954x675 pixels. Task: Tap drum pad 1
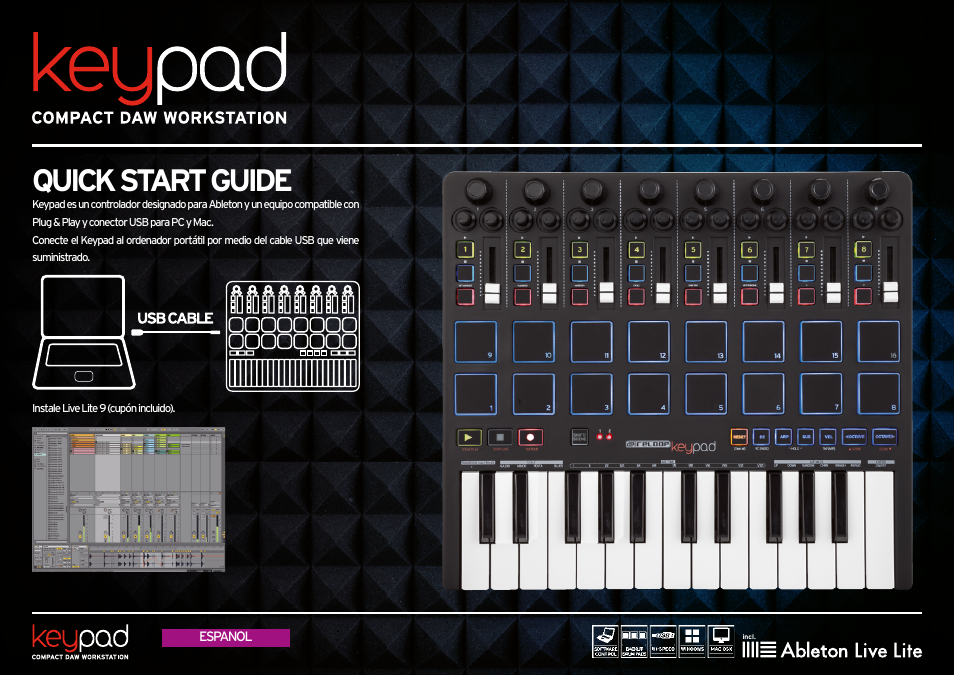(476, 394)
